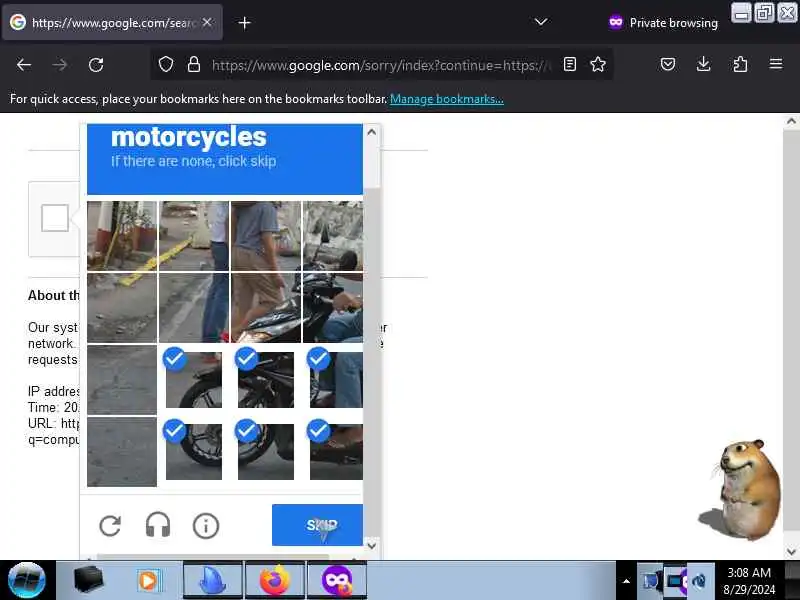Bookmark this page with the star
Viewport: 800px width, 600px height.
[x=598, y=64]
